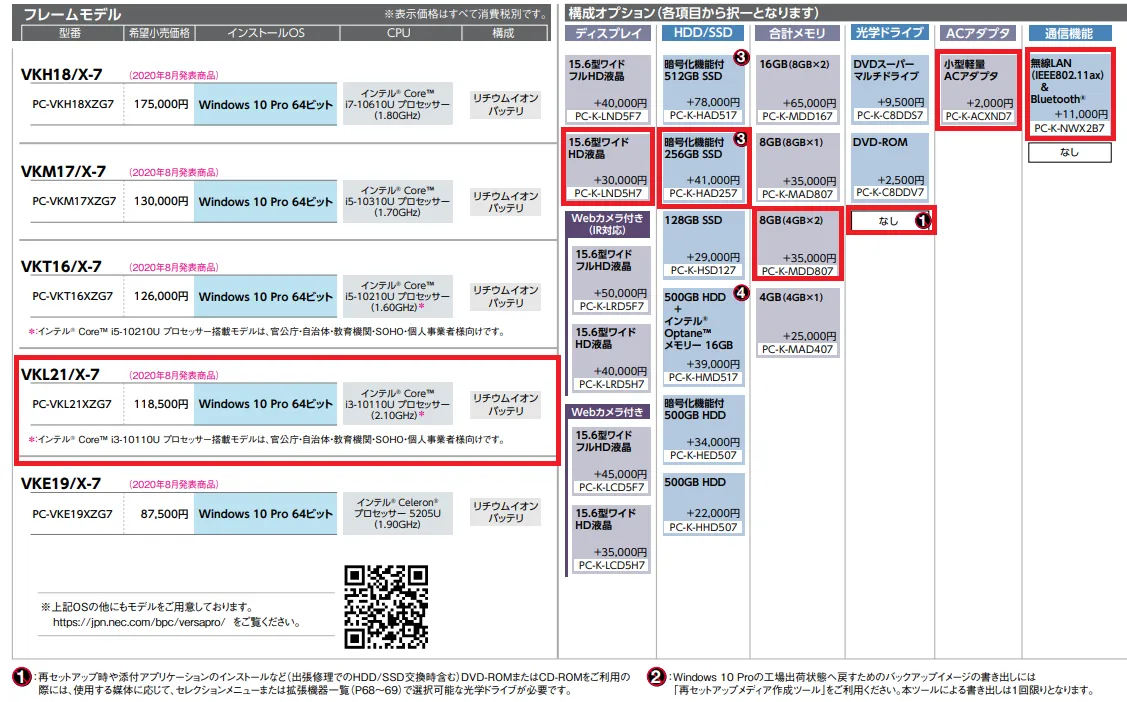Click the Webカメラ付き(IR対応) section header
Viewport: 1127px width, 702px height.
tap(608, 223)
